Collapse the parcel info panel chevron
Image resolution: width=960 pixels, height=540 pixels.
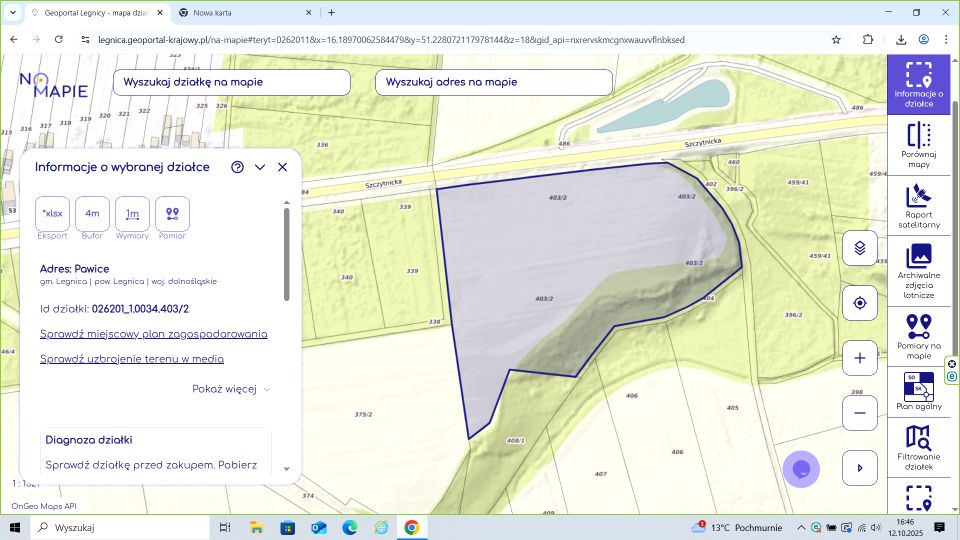[260, 167]
